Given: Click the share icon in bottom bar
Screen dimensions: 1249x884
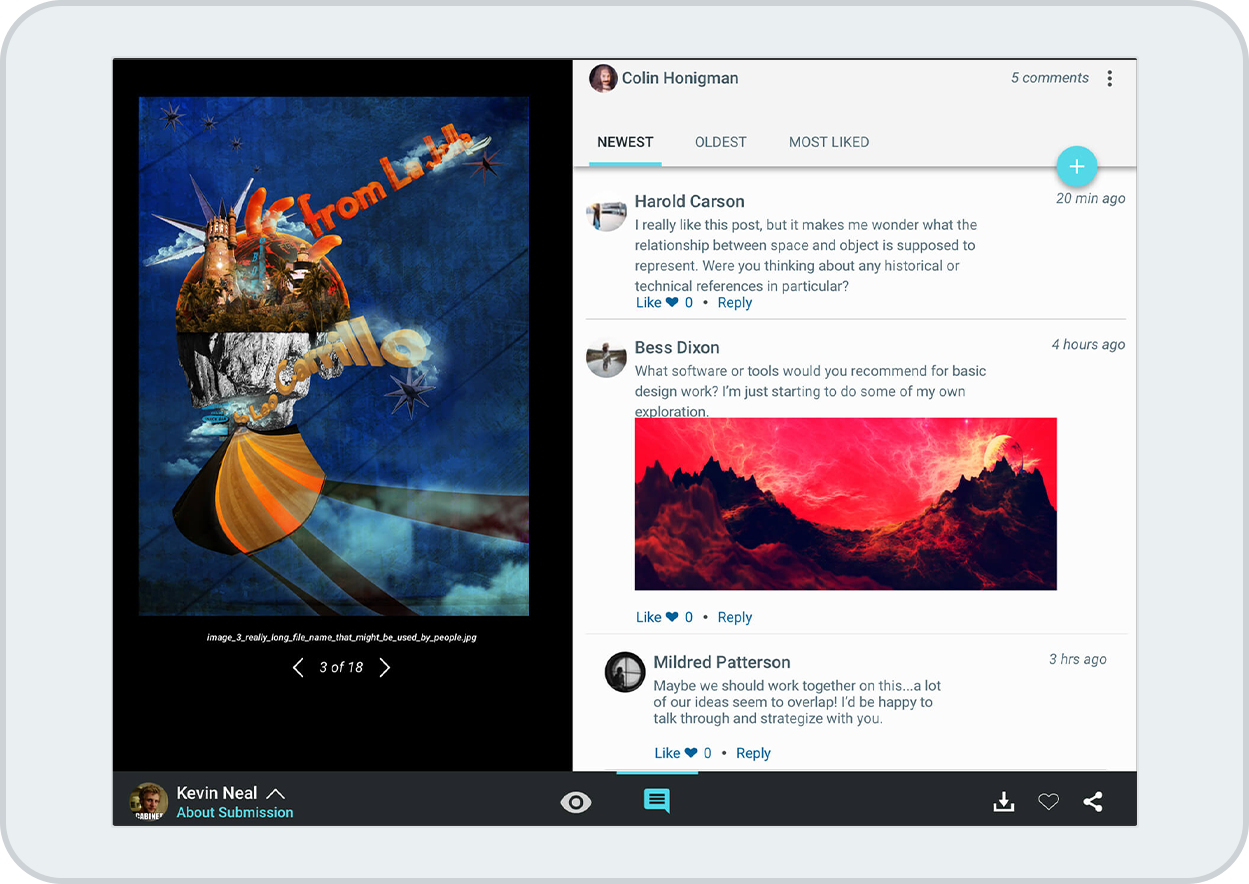Looking at the screenshot, I should click(x=1093, y=802).
